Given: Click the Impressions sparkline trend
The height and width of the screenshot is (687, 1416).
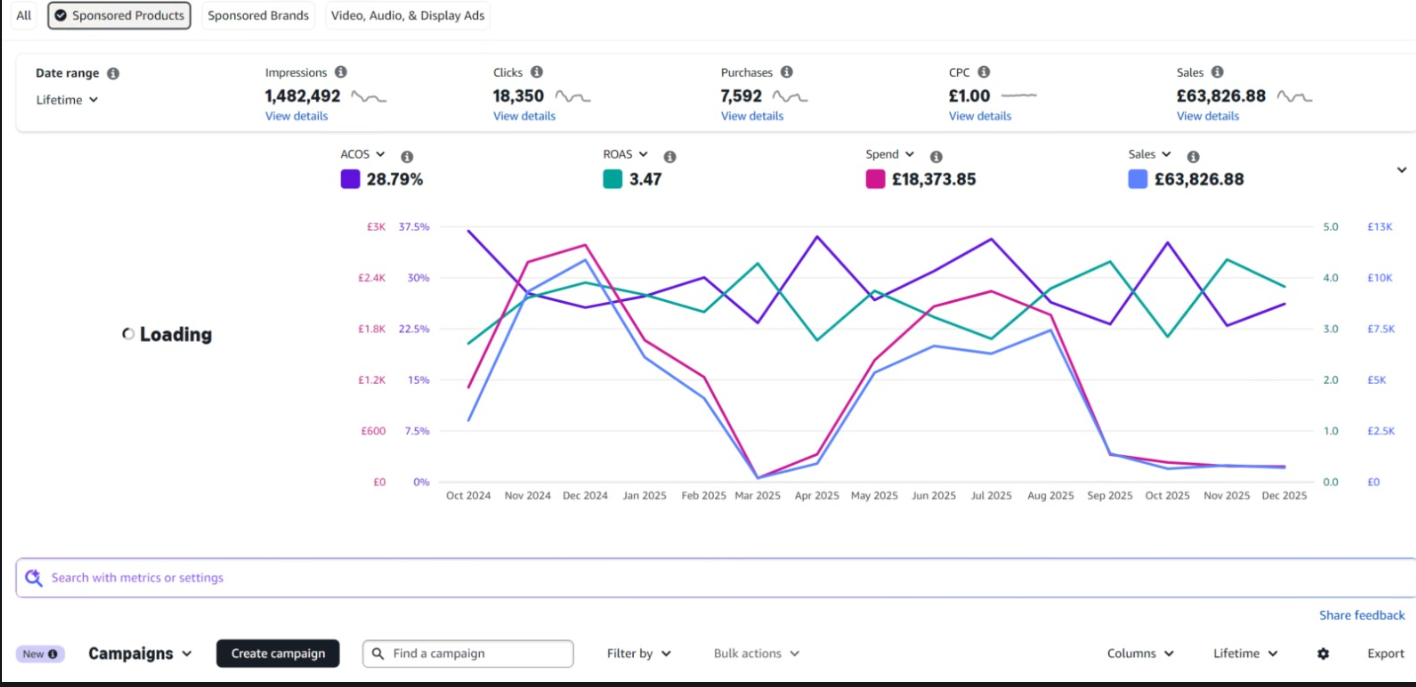Looking at the screenshot, I should [x=368, y=97].
